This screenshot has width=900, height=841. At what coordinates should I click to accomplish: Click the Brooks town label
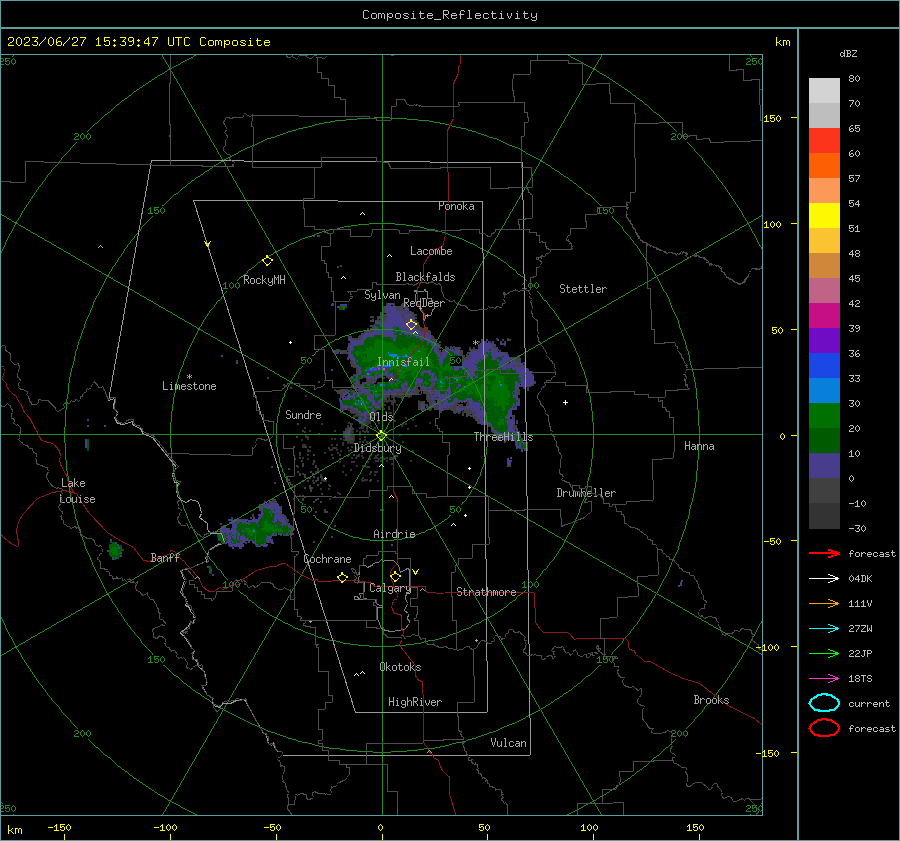click(711, 700)
